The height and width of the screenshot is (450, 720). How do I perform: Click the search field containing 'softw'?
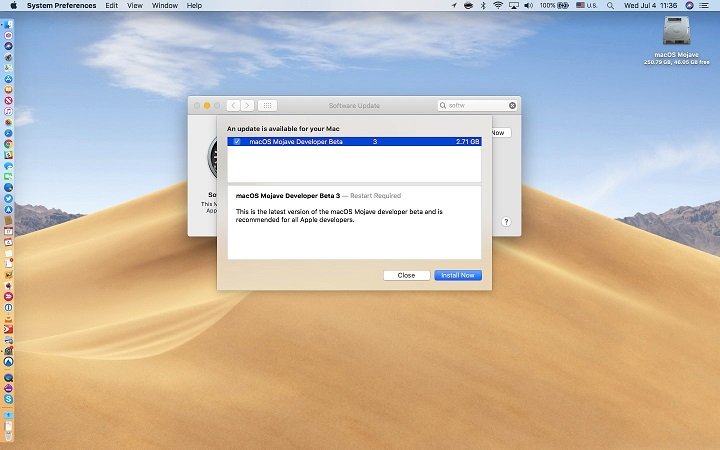point(475,105)
